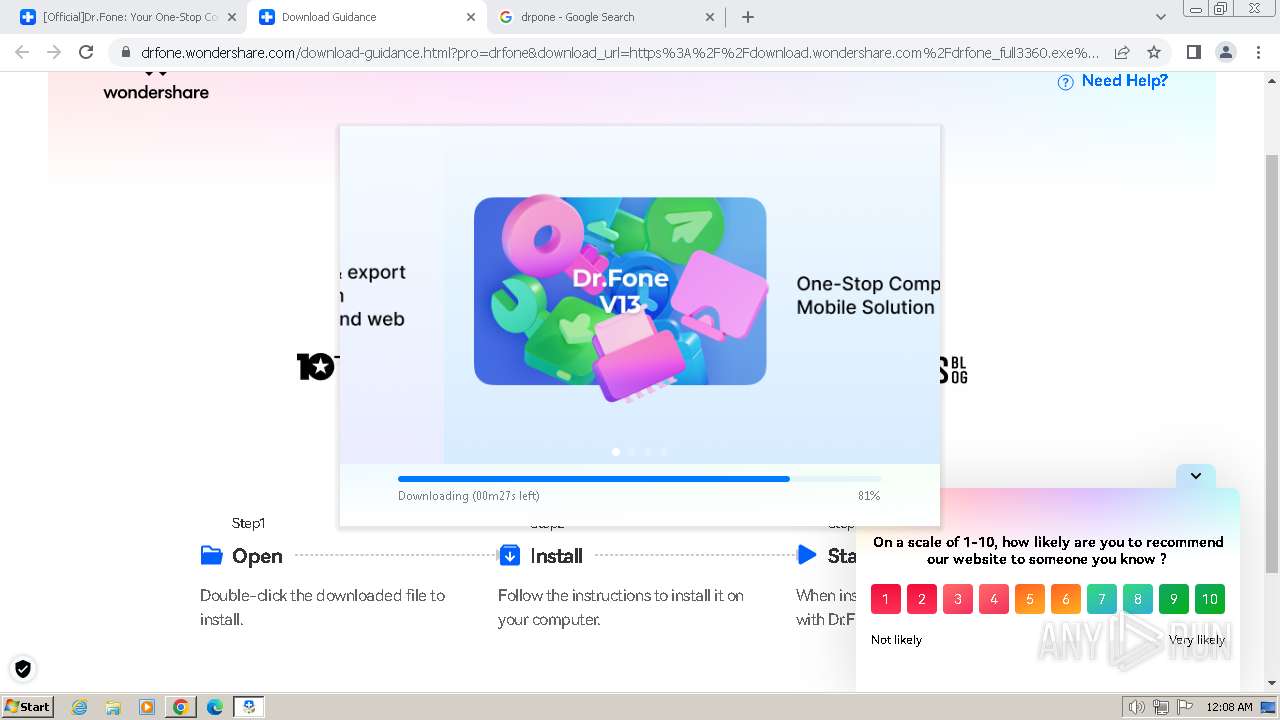
Task: Click the Start step play icon
Action: 807,555
